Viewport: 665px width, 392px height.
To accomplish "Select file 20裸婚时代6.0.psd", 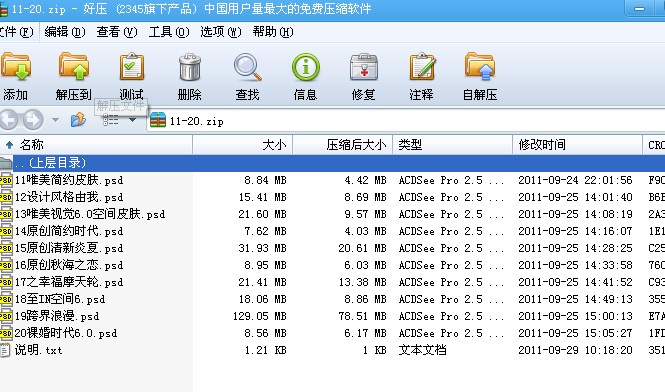I will [x=66, y=333].
